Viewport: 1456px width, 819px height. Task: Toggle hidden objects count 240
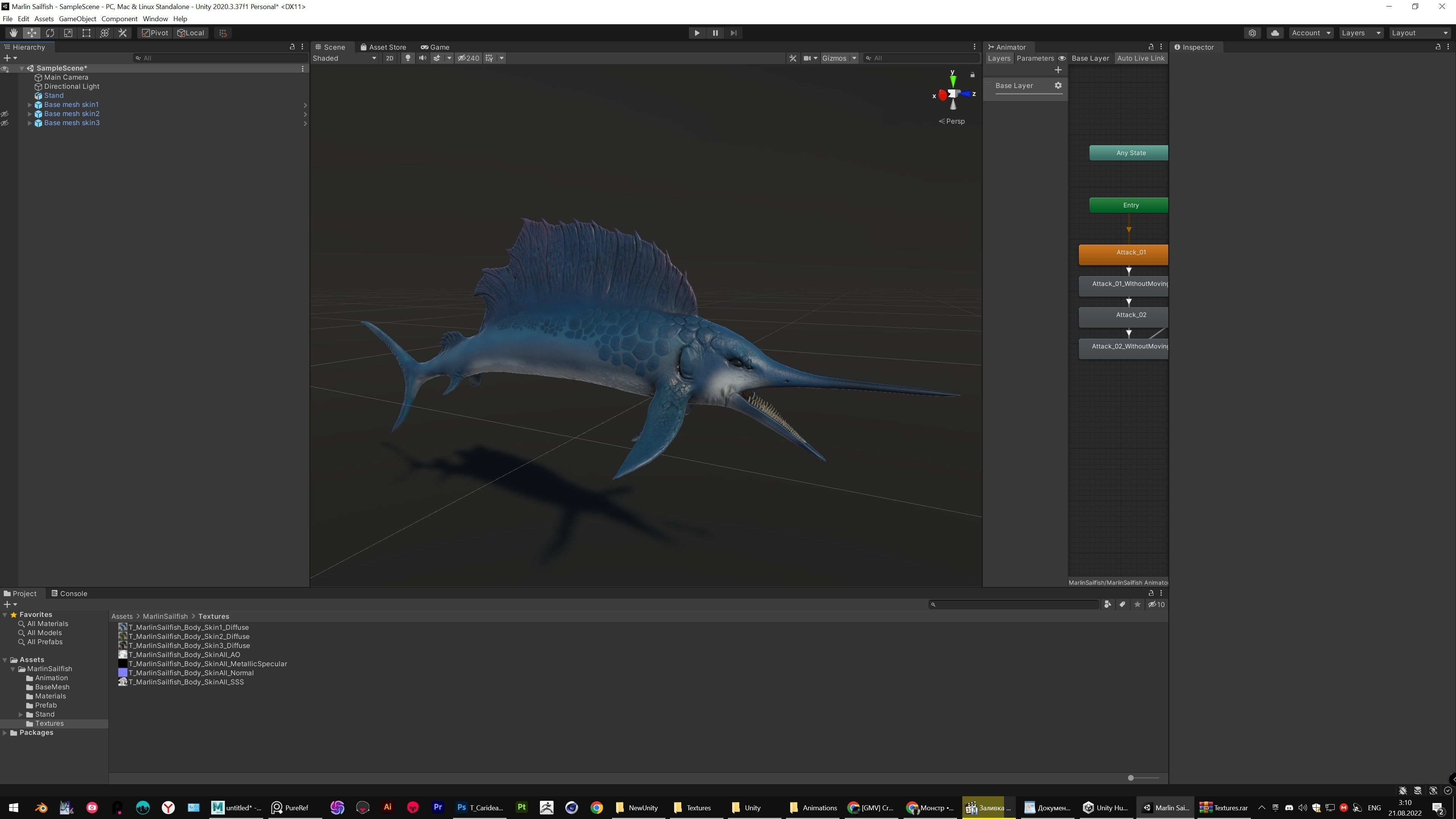click(x=468, y=58)
